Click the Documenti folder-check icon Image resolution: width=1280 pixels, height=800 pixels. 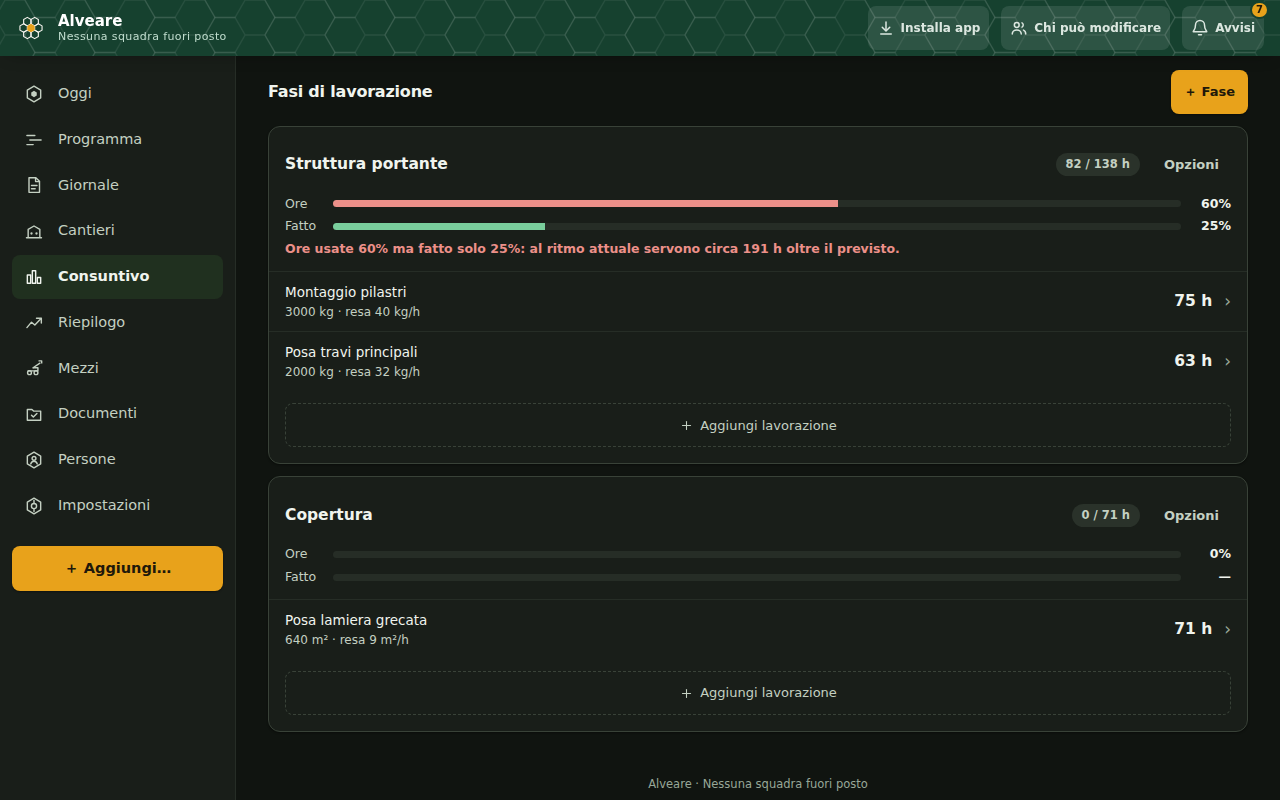pyautogui.click(x=34, y=414)
